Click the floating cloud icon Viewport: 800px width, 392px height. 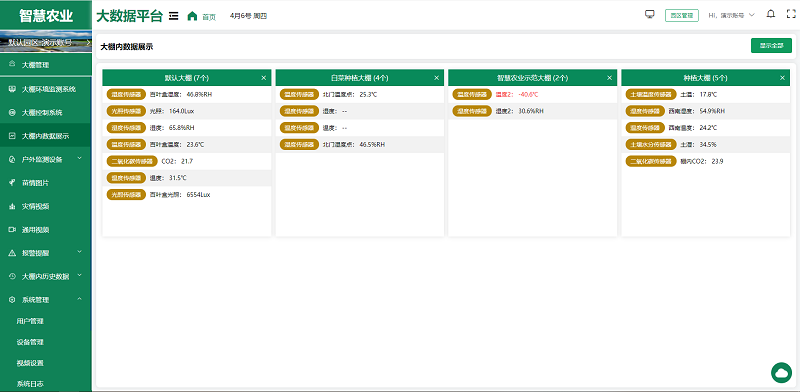click(x=781, y=373)
